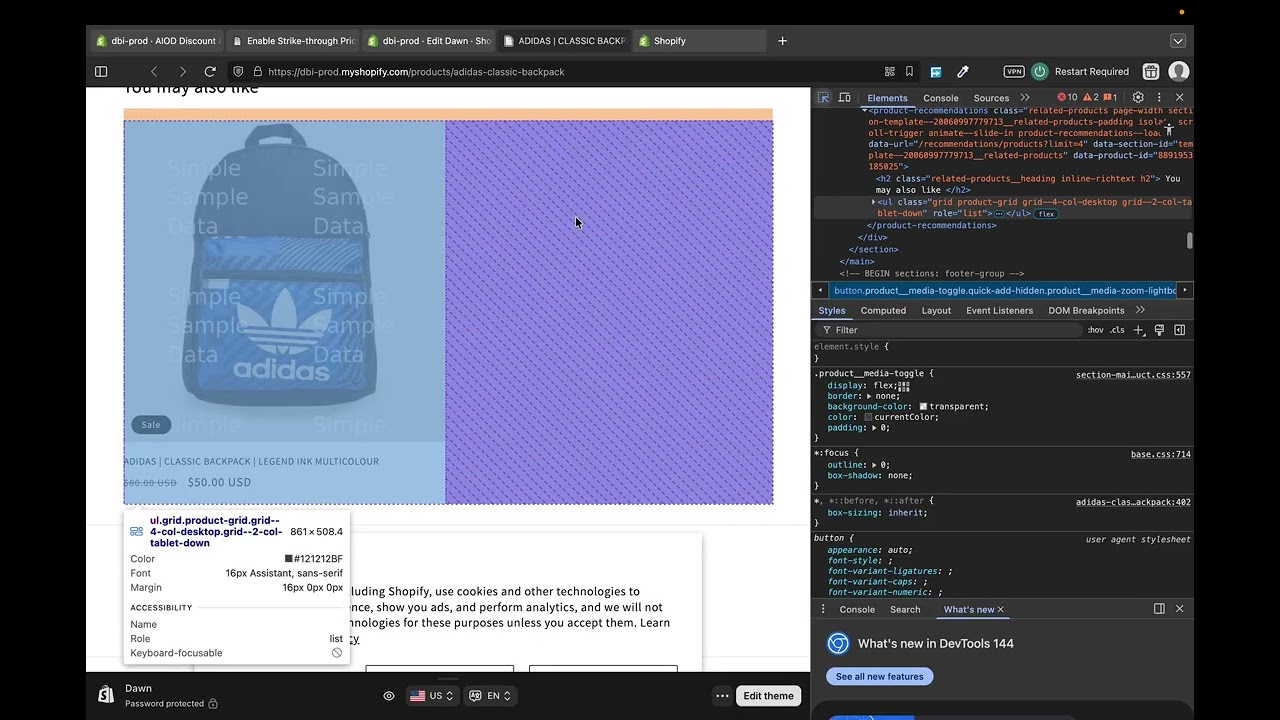Open a new browser tab with plus
The height and width of the screenshot is (720, 1280).
click(782, 41)
